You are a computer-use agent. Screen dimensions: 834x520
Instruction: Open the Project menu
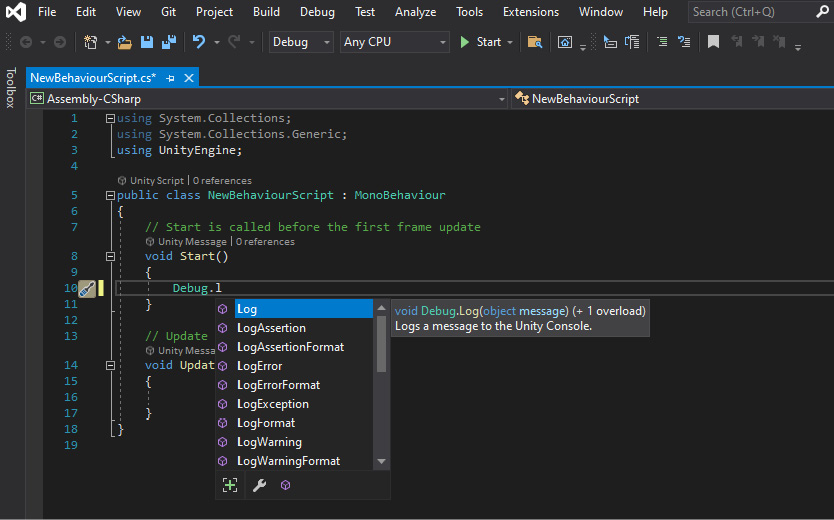(x=214, y=12)
